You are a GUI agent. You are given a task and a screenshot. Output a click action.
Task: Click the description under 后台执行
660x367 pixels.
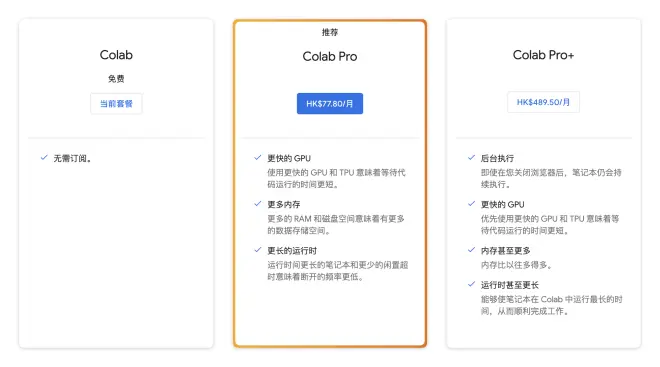coord(551,178)
